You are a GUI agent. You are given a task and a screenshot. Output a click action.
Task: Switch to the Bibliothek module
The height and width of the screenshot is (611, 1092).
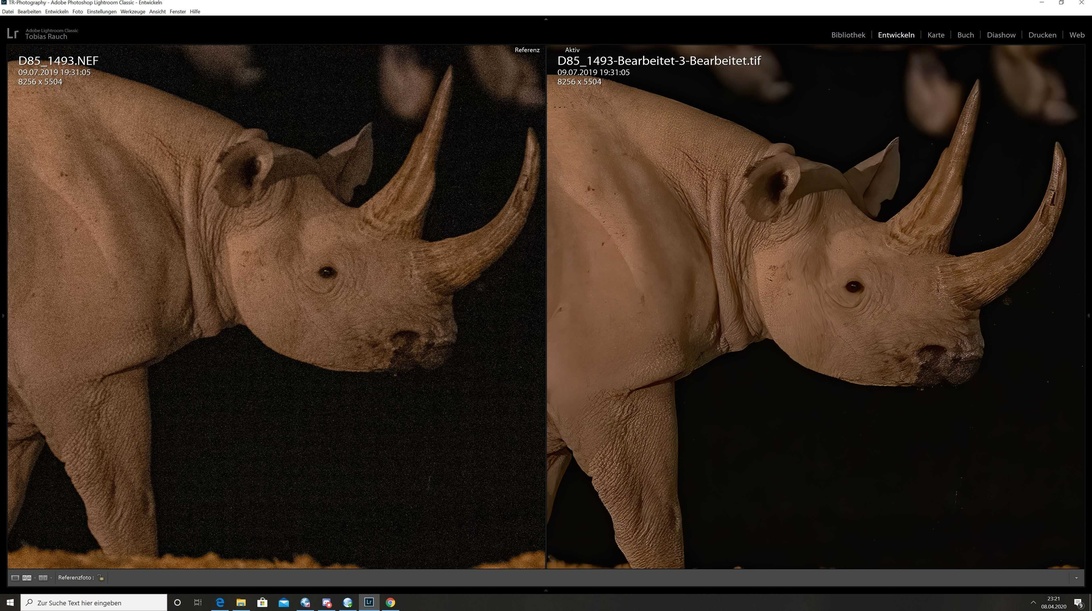[x=848, y=35]
